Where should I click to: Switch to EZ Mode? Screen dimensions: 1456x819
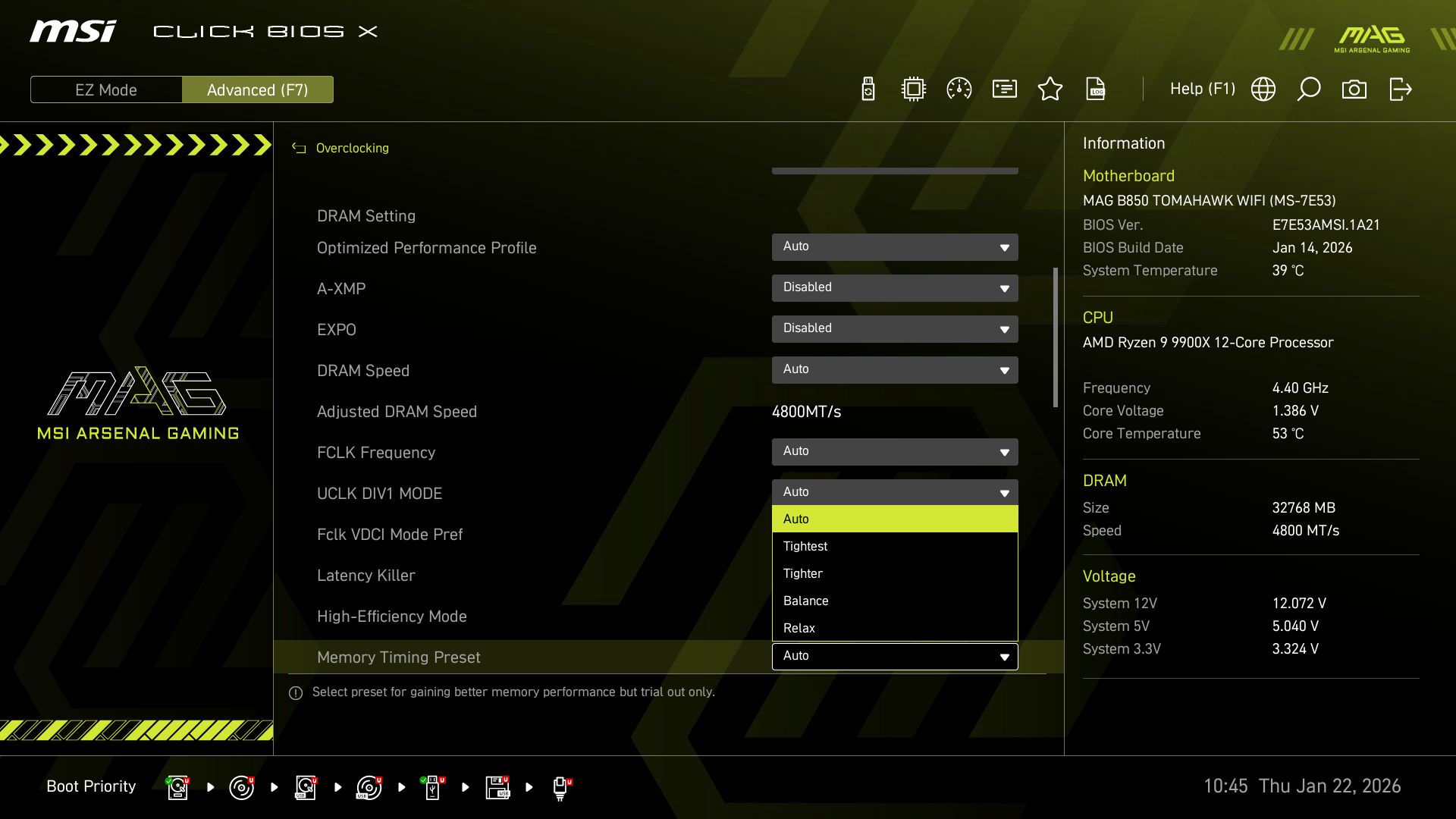point(106,89)
